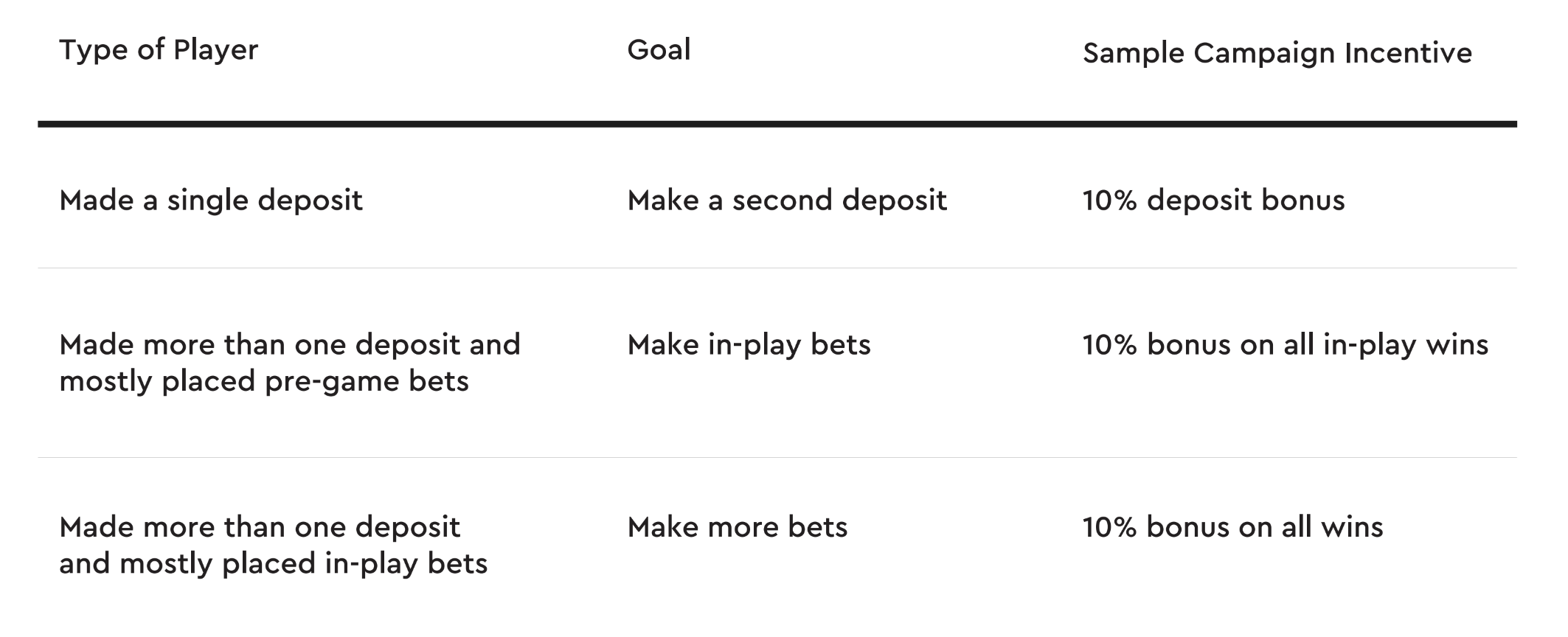The height and width of the screenshot is (637, 1568).
Task: Select the "Make a second deposit" cell
Action: 787,201
